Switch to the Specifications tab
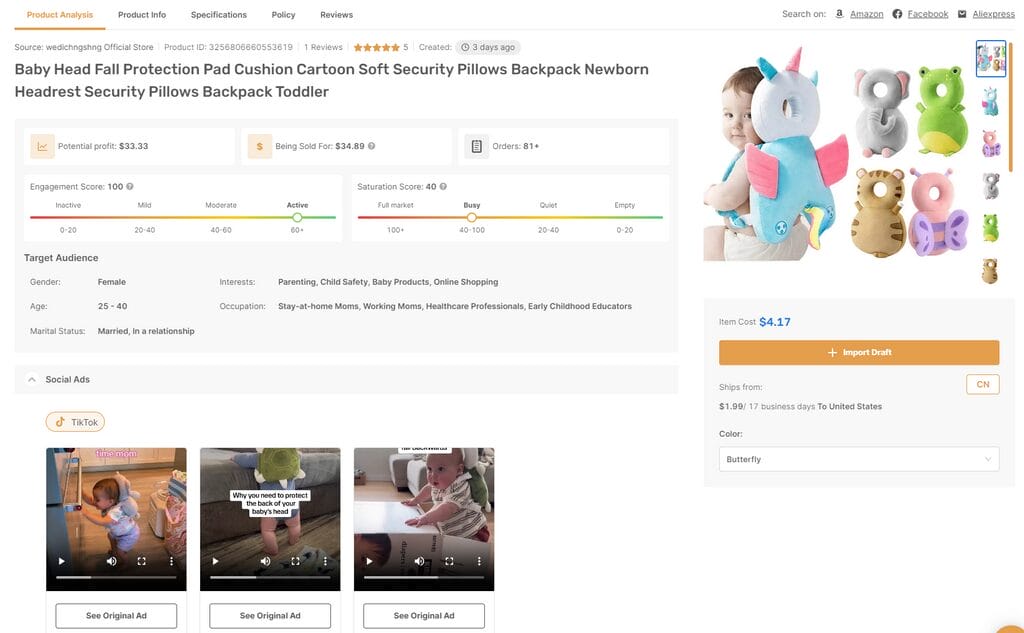The height and width of the screenshot is (633, 1024). pyautogui.click(x=218, y=15)
